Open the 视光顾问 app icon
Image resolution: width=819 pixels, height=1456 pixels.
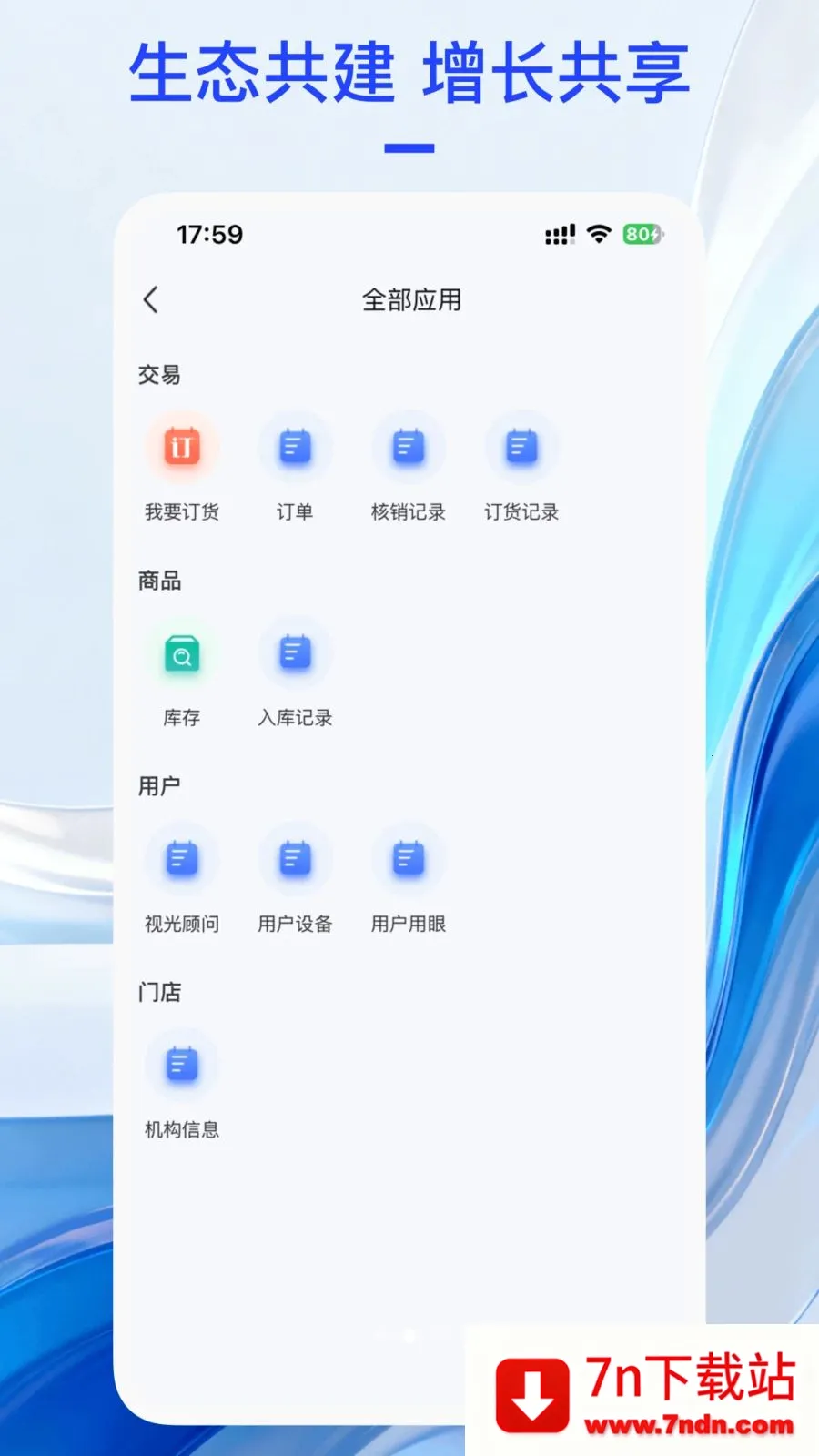tap(182, 859)
